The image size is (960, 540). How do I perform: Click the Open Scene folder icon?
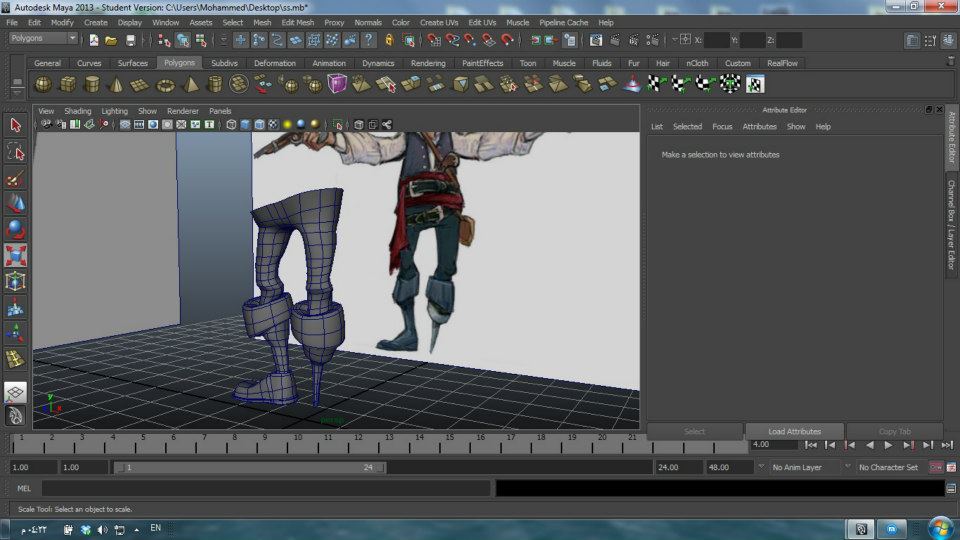111,40
